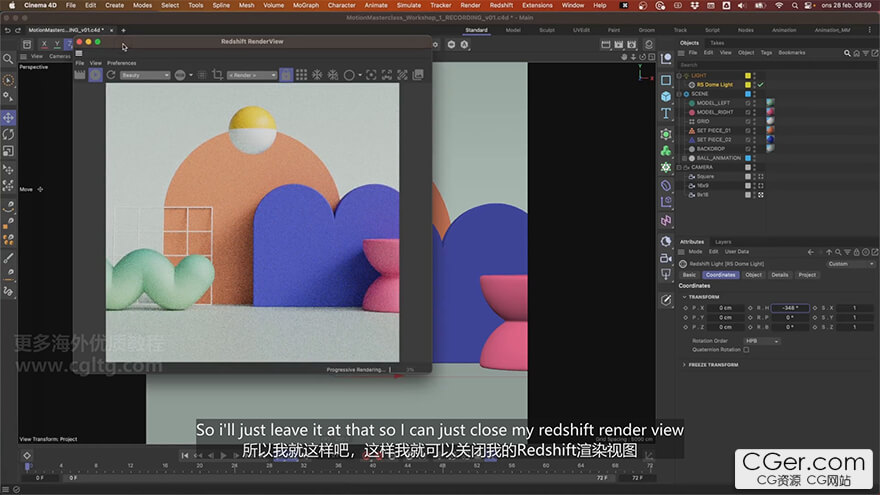
Task: Select MODEL_LEFT object in tree
Action: click(713, 103)
